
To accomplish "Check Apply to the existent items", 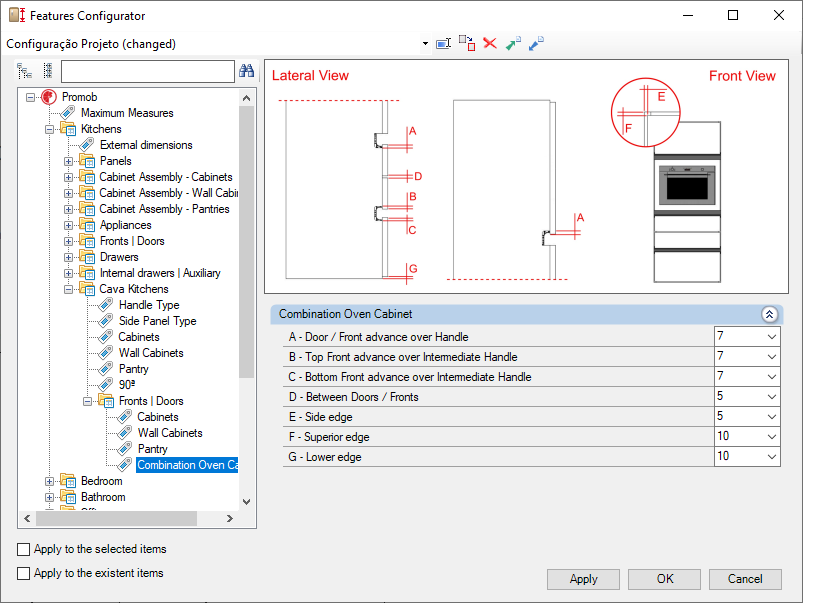I will (24, 573).
